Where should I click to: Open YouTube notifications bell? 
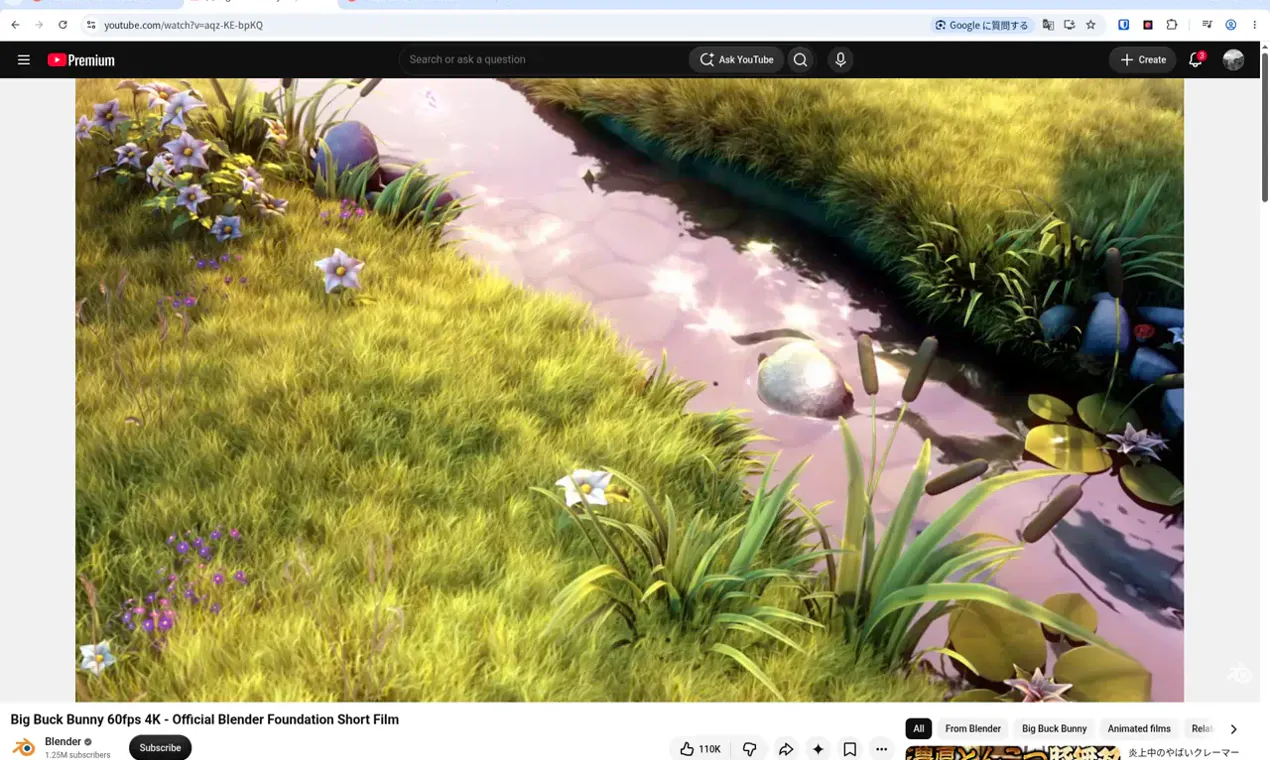coord(1195,60)
